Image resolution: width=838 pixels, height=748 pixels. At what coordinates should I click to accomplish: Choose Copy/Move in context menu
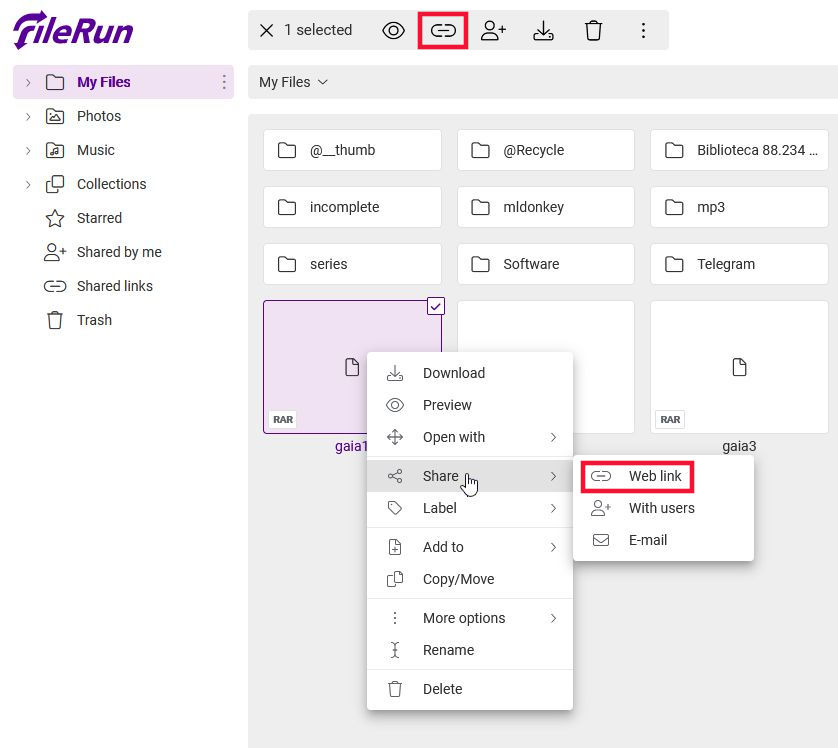[458, 579]
